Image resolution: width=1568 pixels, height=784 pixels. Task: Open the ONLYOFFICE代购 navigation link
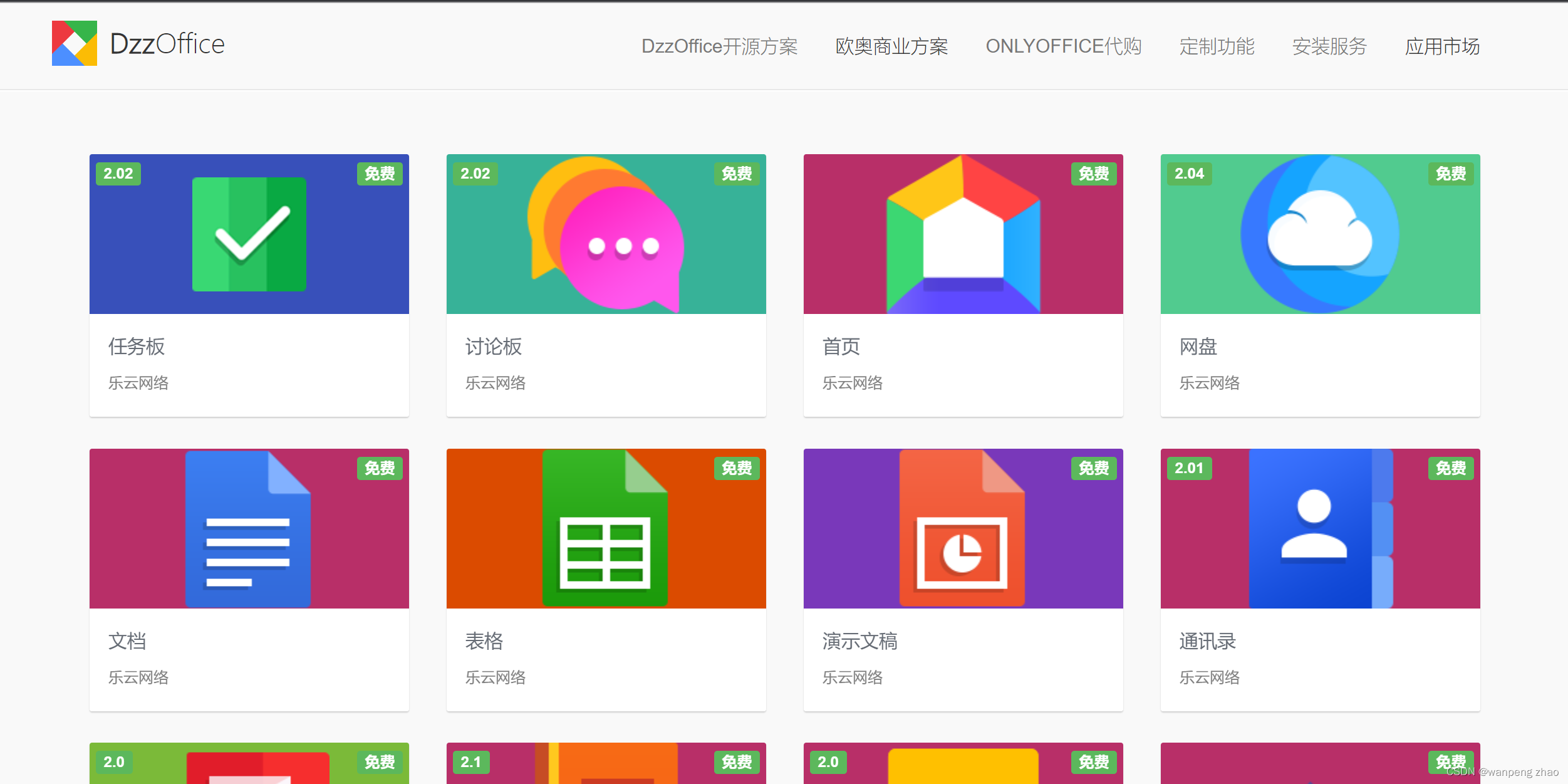click(x=1064, y=46)
